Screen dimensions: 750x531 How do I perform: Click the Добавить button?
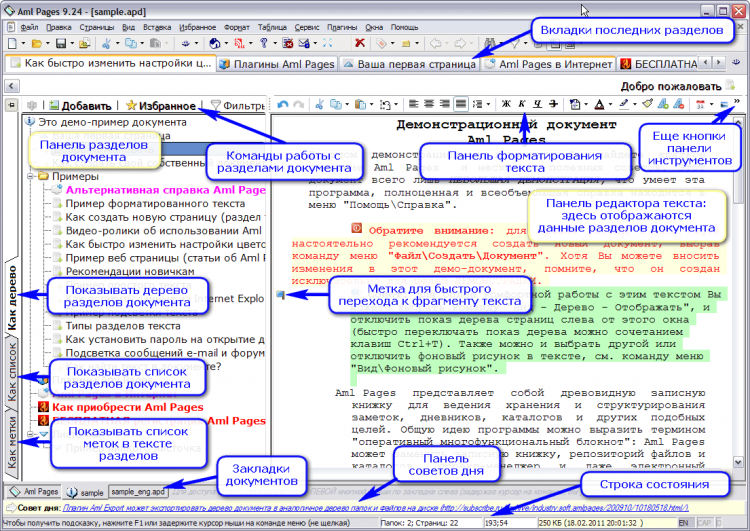tap(80, 105)
